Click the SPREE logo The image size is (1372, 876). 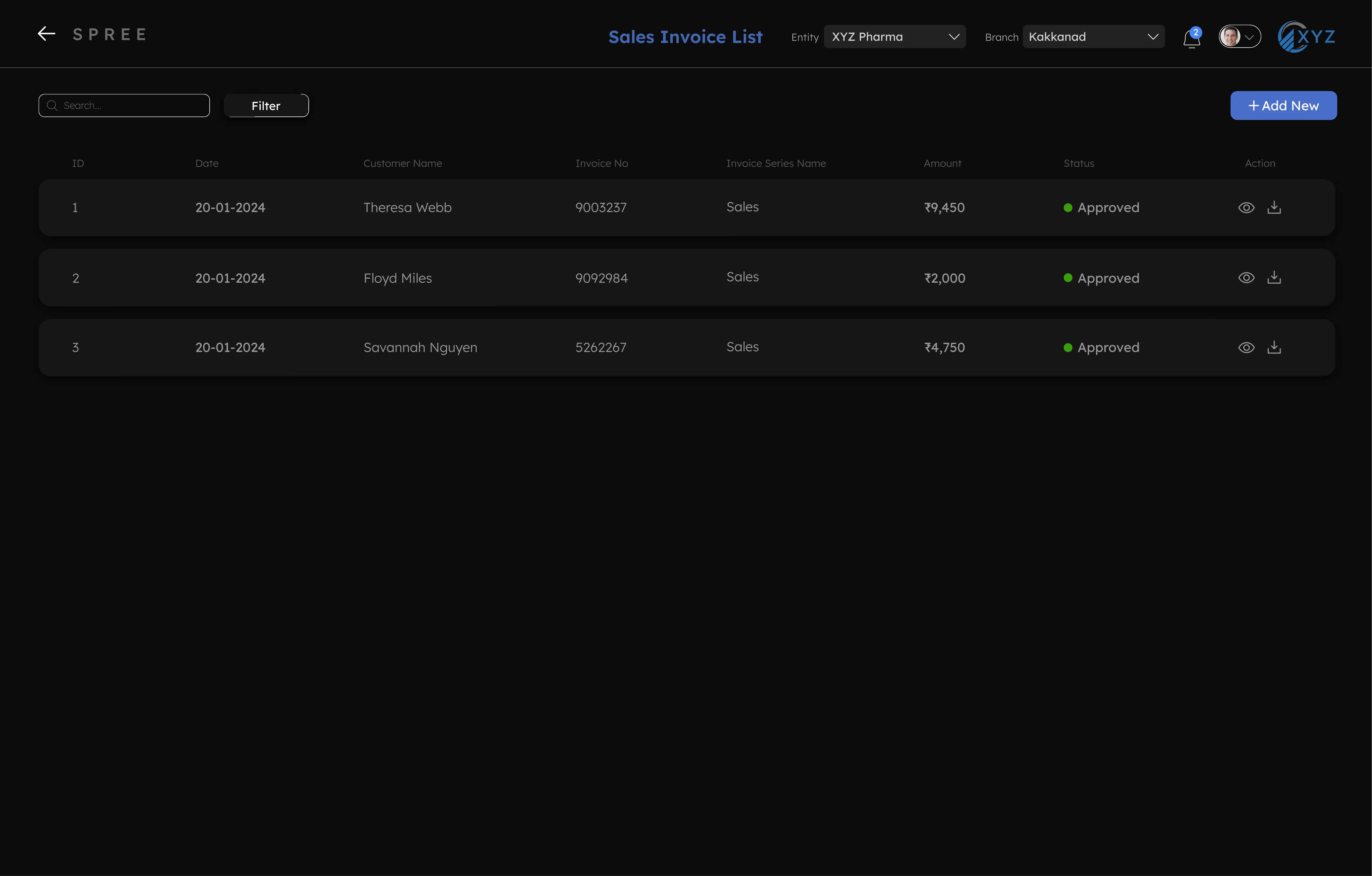[110, 34]
